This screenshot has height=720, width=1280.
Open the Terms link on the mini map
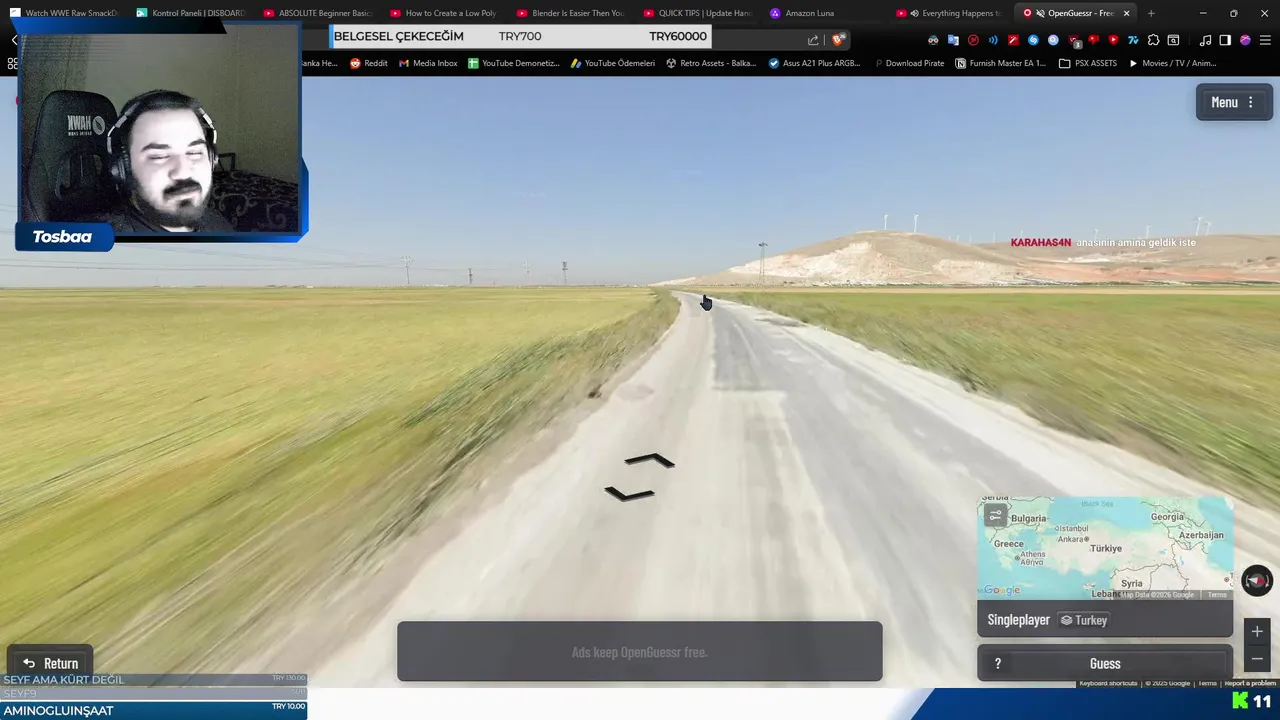(x=1216, y=595)
